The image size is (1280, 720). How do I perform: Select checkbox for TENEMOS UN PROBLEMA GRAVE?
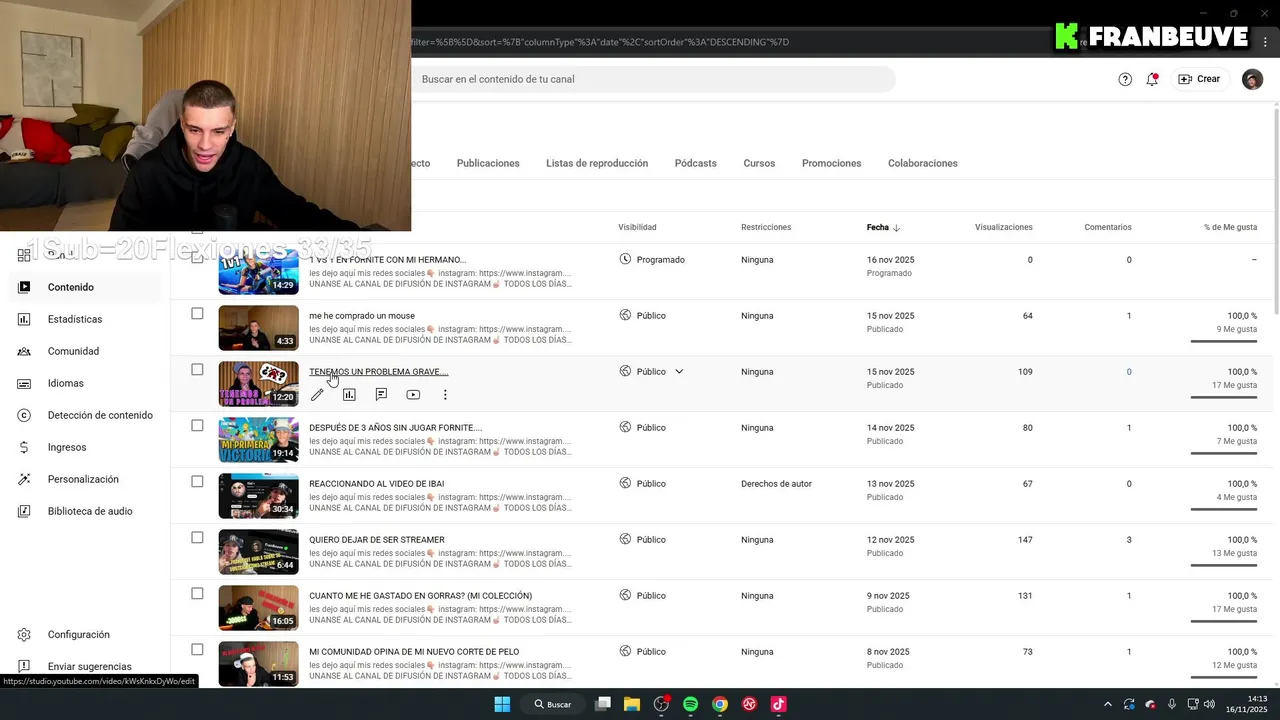(197, 370)
